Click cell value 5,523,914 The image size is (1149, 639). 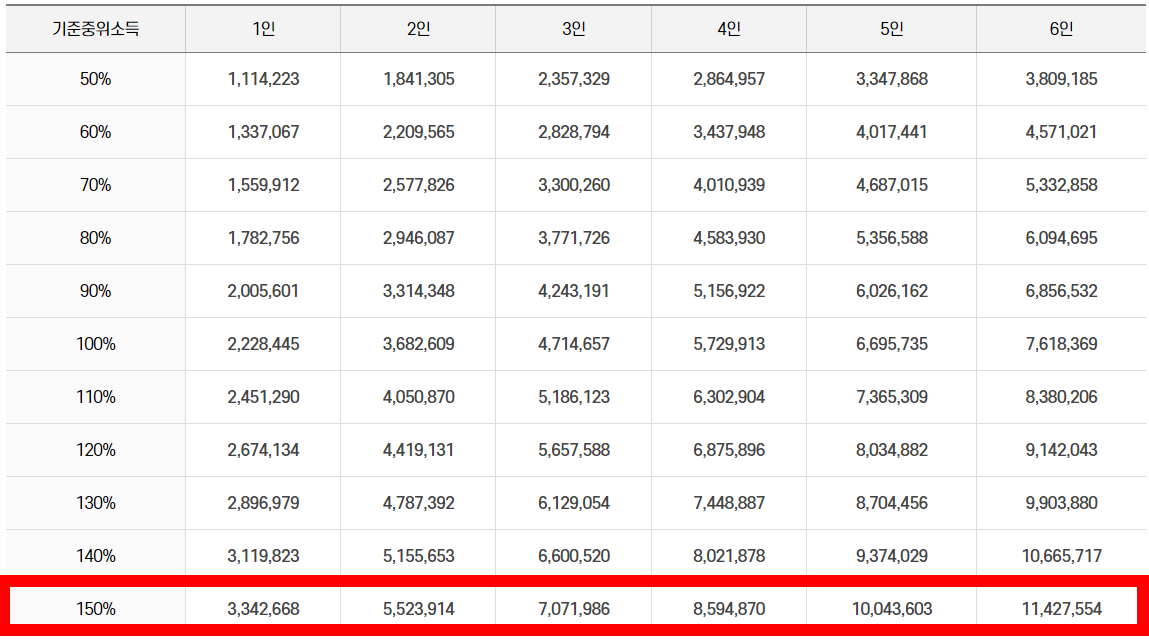[x=418, y=609]
